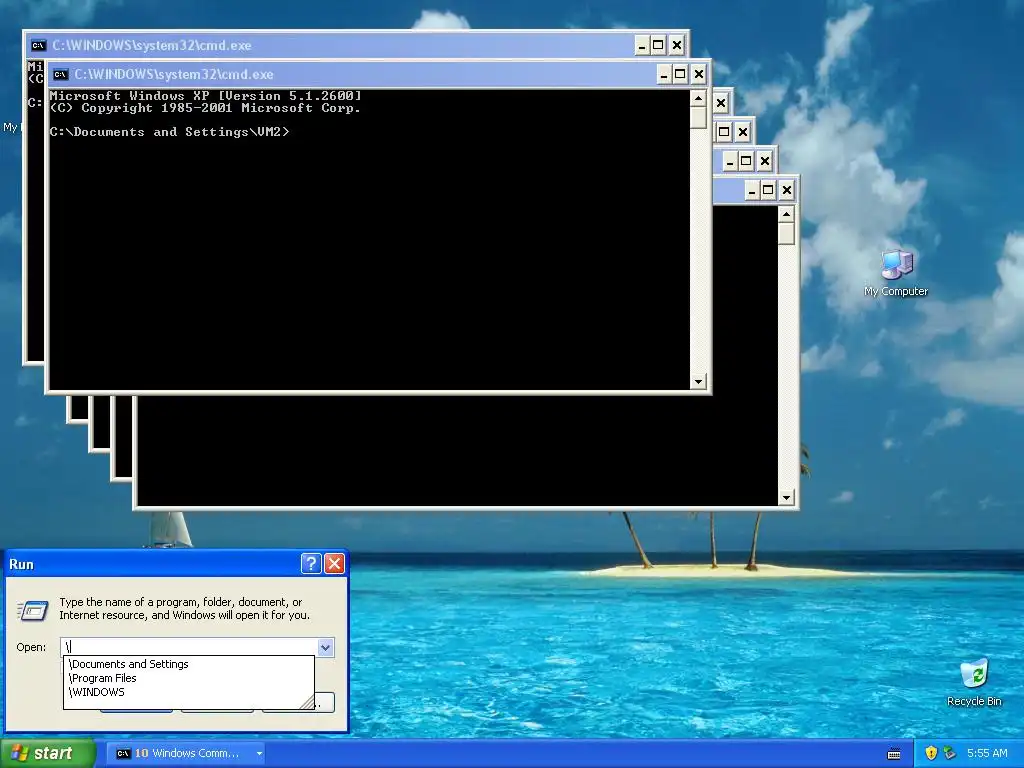Click the front console title text C:\WINDOWS\system32\cmd.exe
Viewport: 1024px width, 768px height.
coord(174,74)
